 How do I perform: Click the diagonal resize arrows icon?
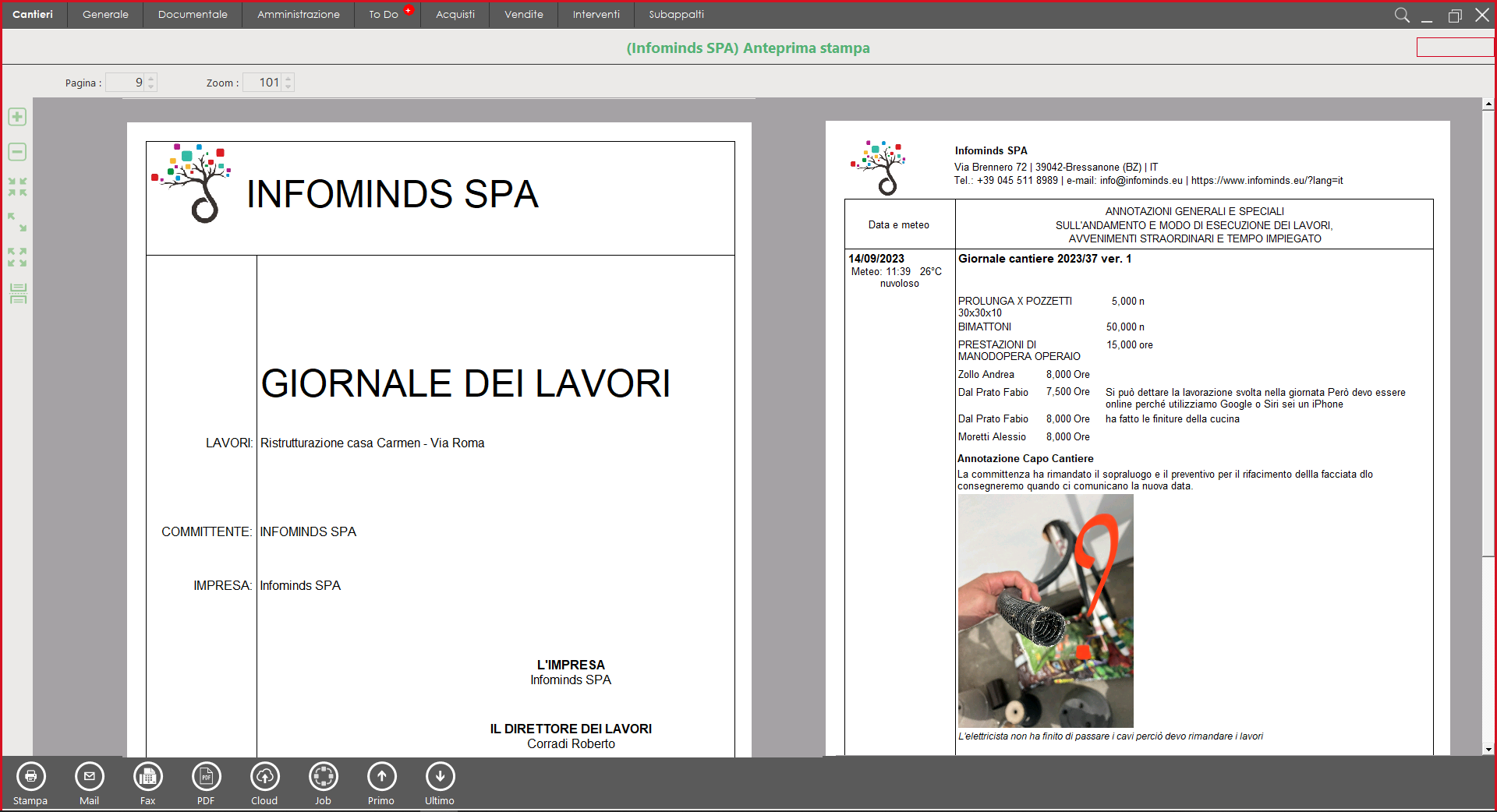[17, 222]
